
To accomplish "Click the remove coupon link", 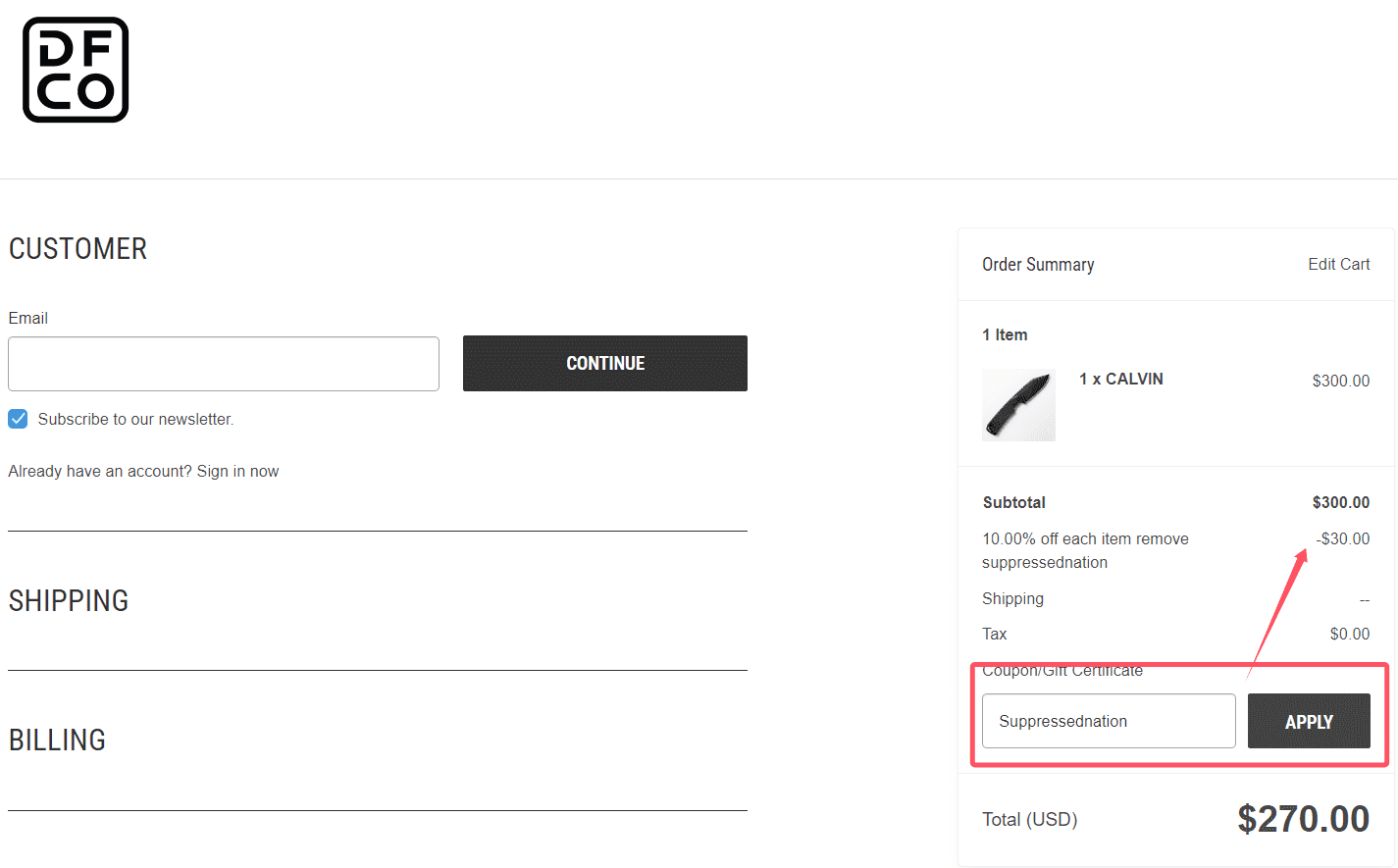I will (1163, 538).
